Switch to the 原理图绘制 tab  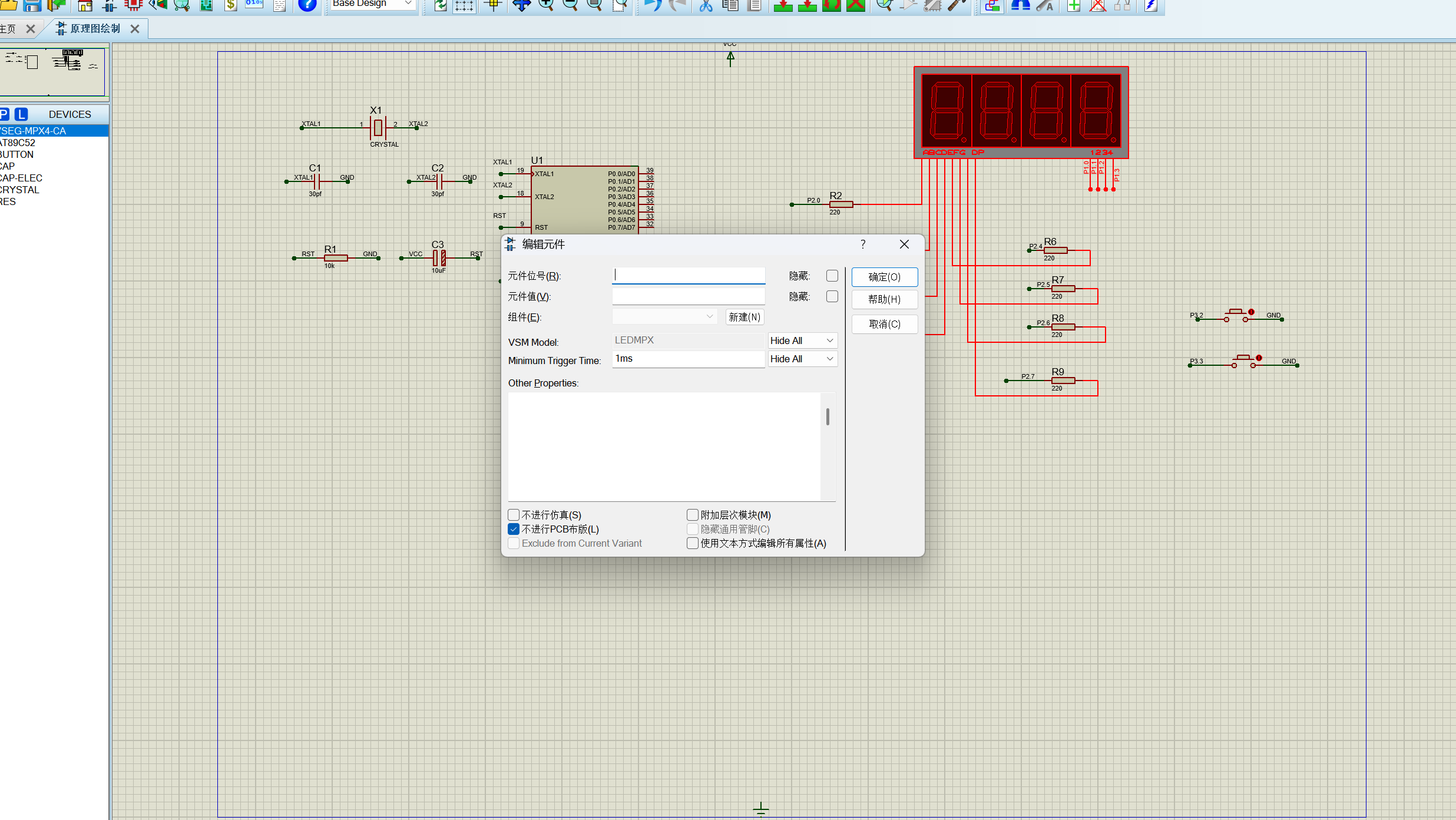pyautogui.click(x=95, y=28)
